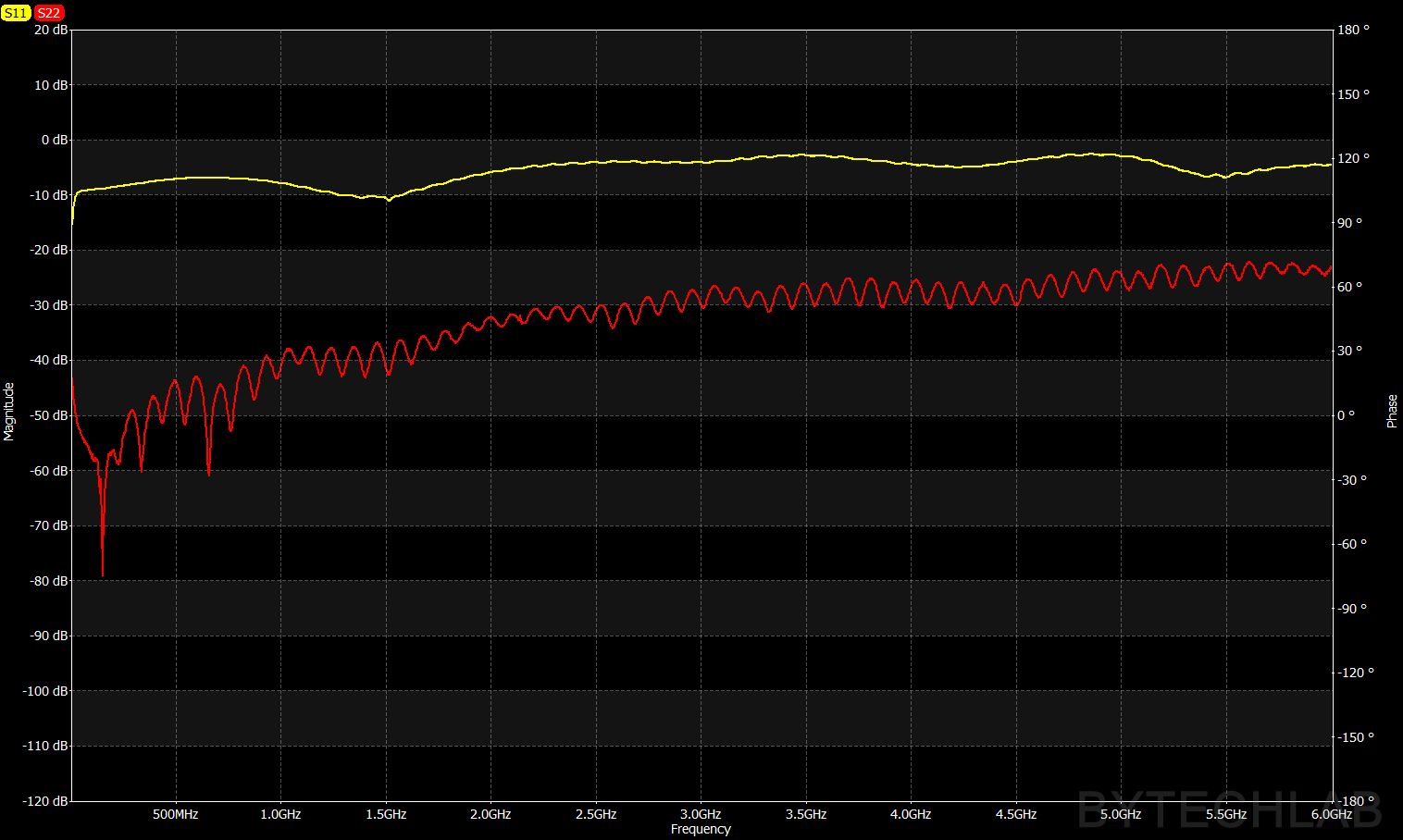Click the -30 dB magnitude tick label
The image size is (1403, 840).
(x=47, y=305)
